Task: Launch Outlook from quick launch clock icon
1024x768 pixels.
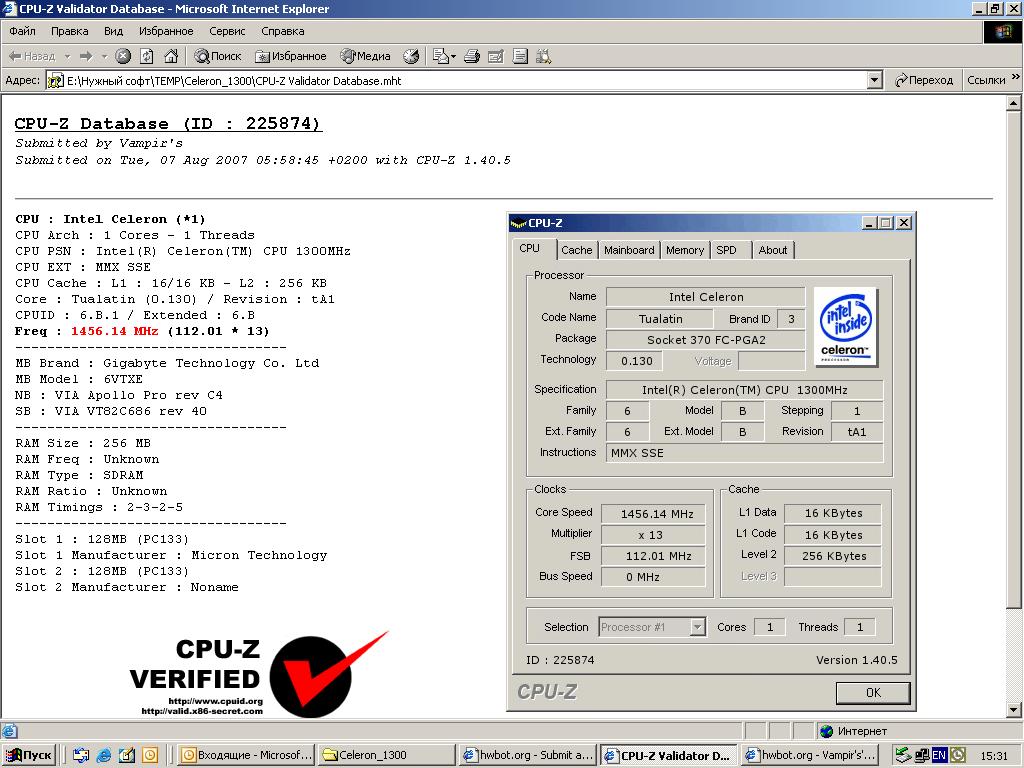Action: pyautogui.click(x=150, y=755)
